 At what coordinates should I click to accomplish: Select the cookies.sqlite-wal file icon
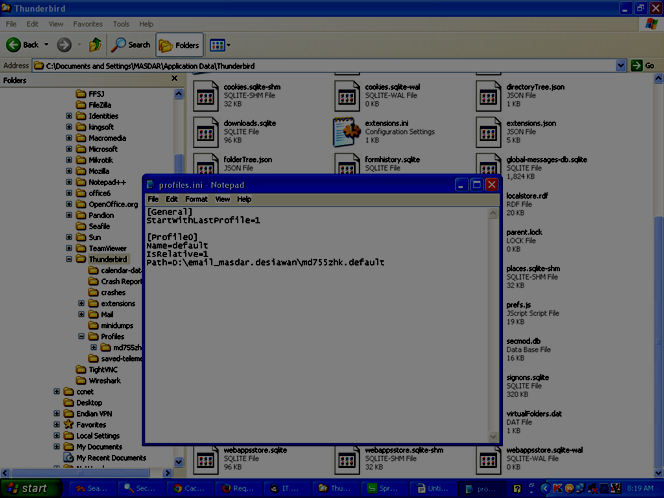coord(347,95)
